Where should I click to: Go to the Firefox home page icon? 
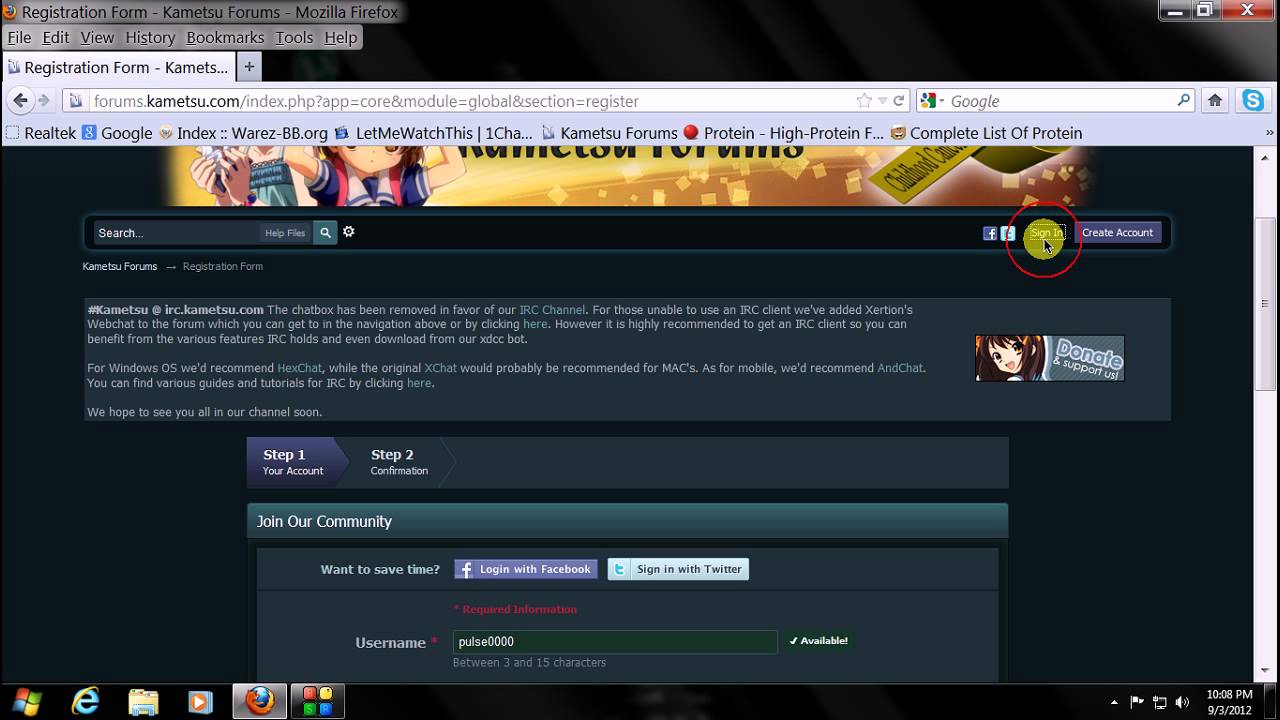pos(1215,100)
